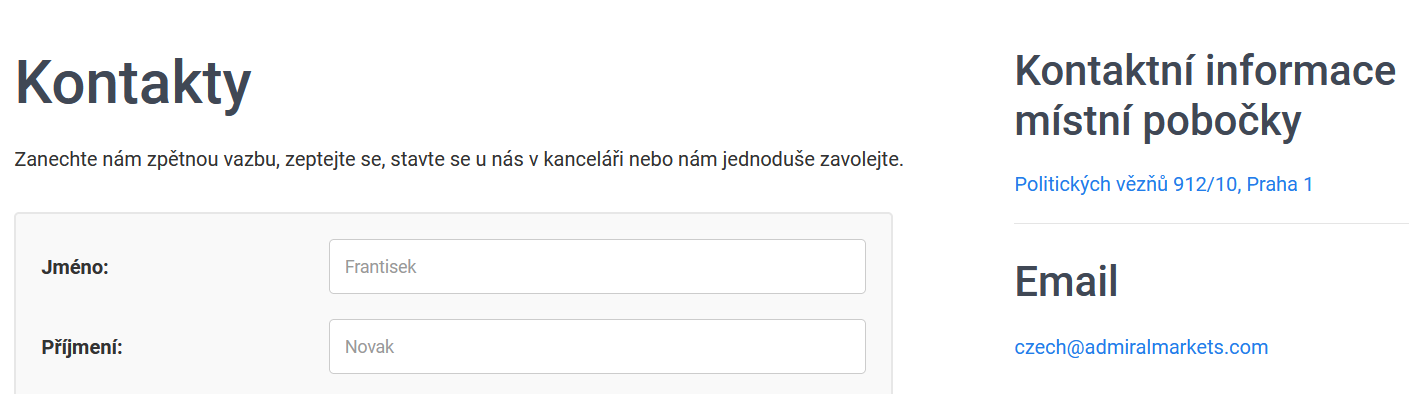
Task: Open the czech@admiralmarkets.com email link
Action: point(1141,347)
